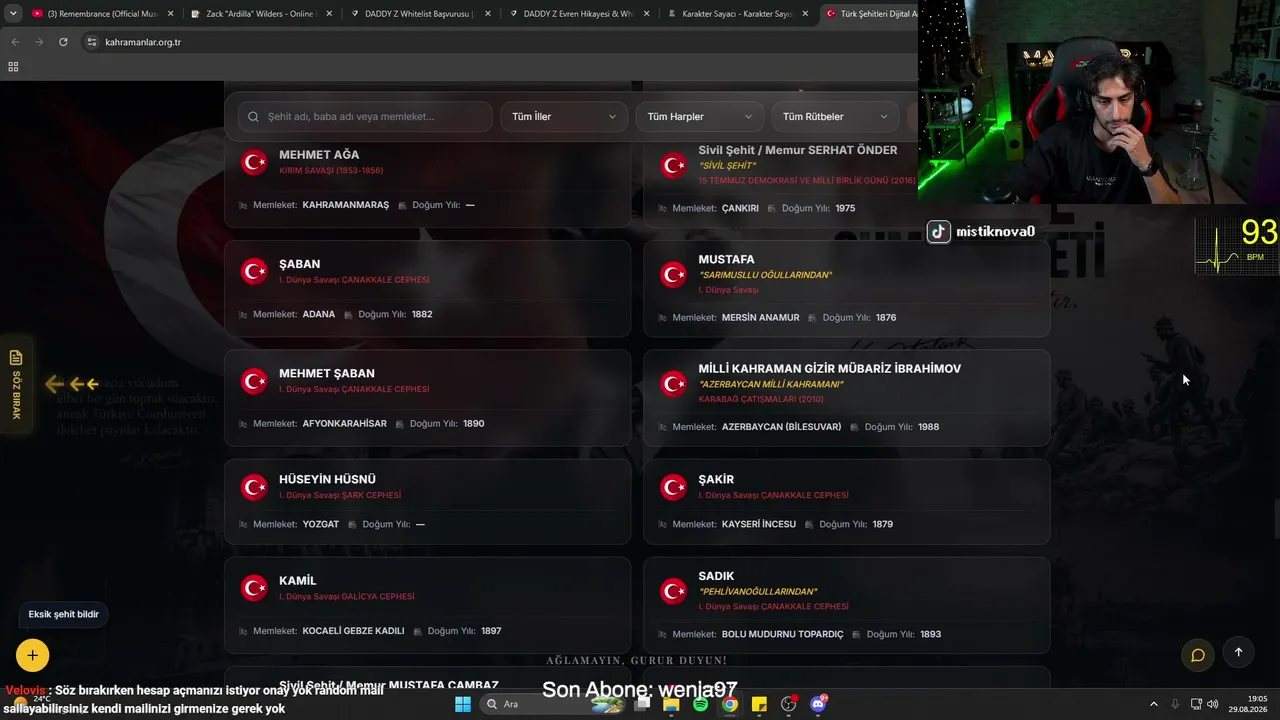
Task: Click the flag icon beside ŞAKİR
Action: (674, 487)
